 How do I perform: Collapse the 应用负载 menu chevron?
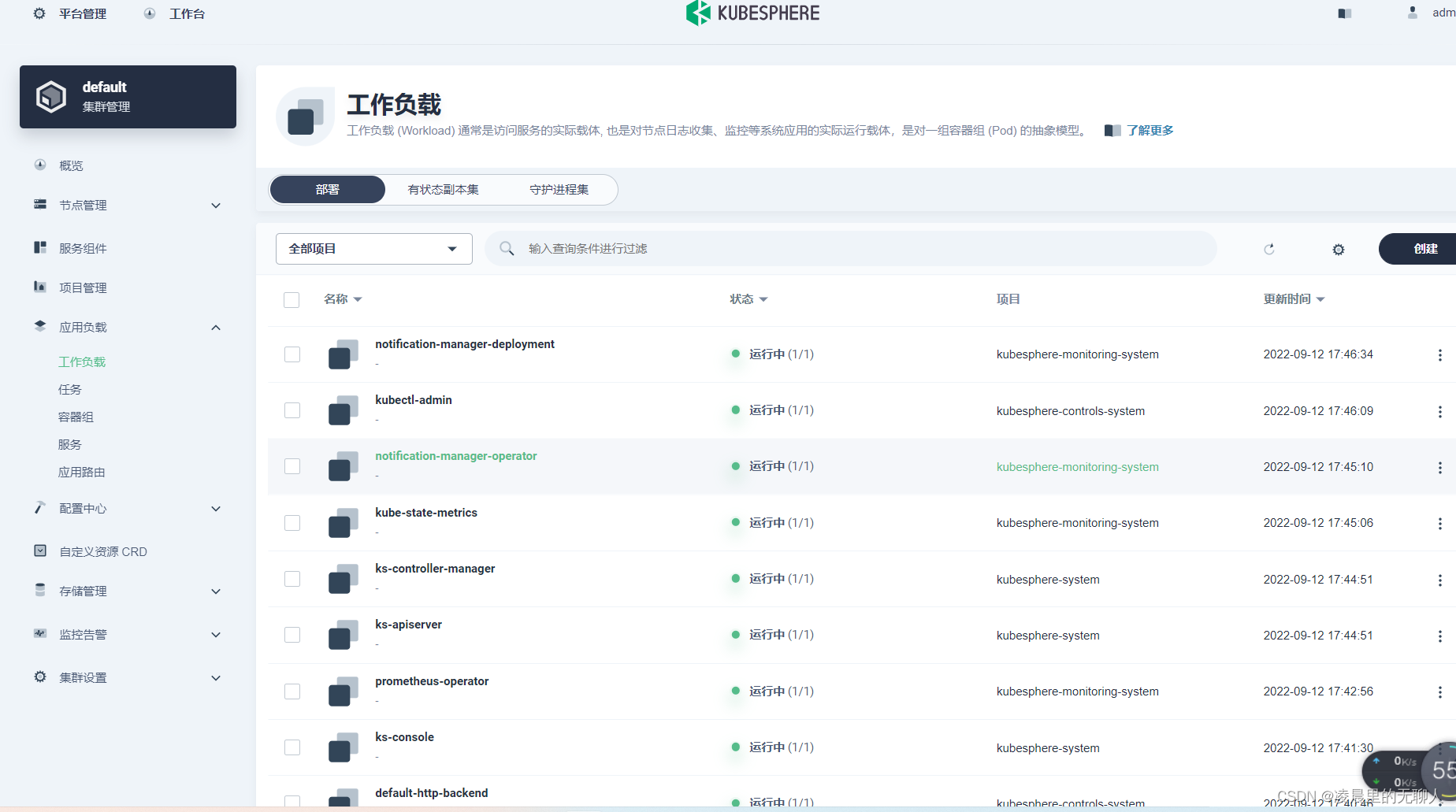pyautogui.click(x=216, y=328)
